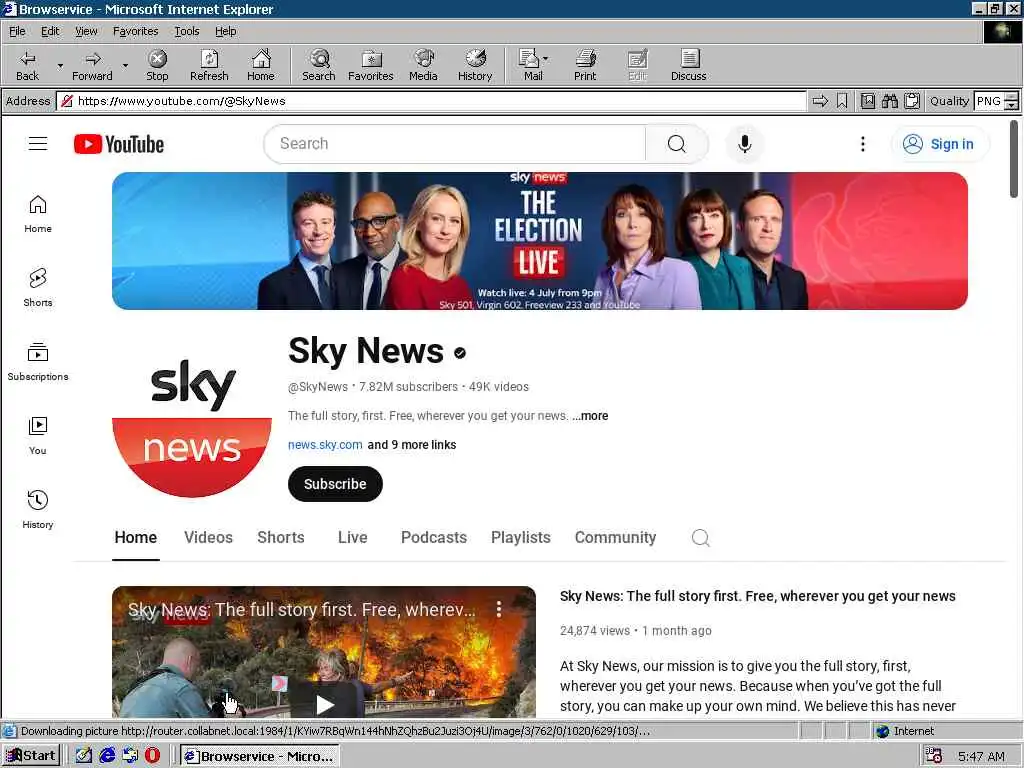Switch to the Podcasts channel tab

434,537
